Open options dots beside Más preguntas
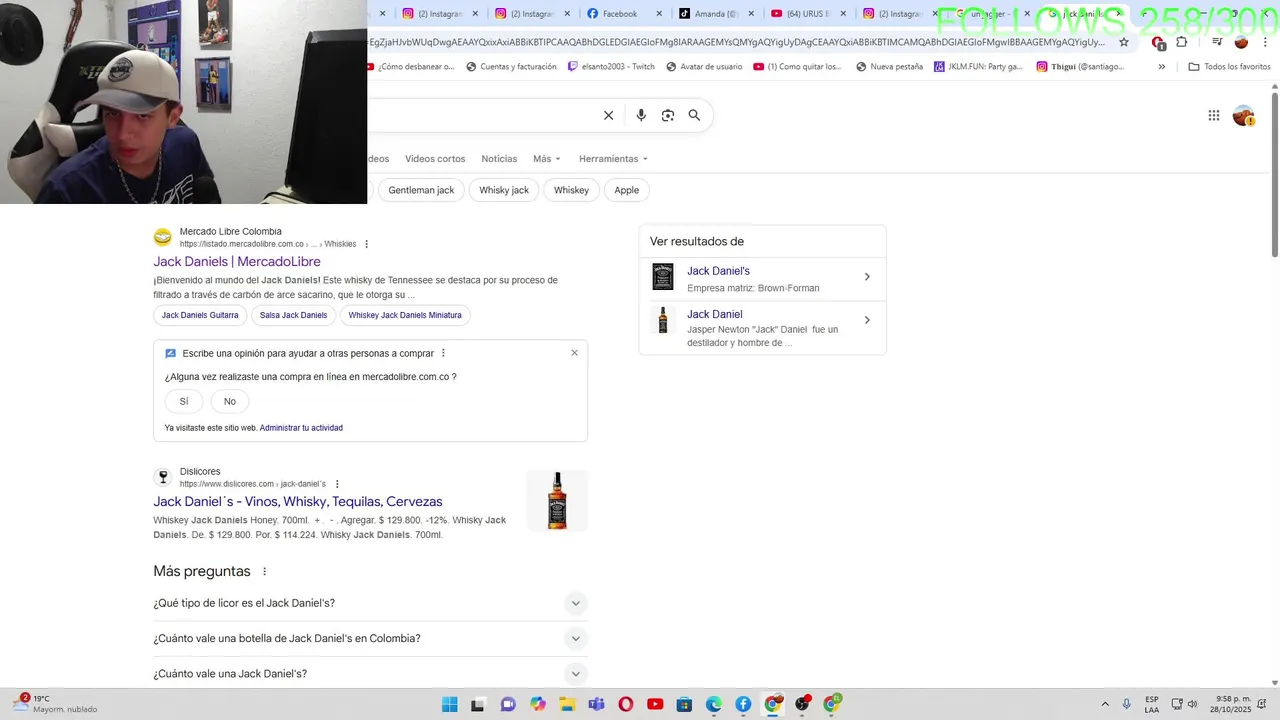 [265, 572]
